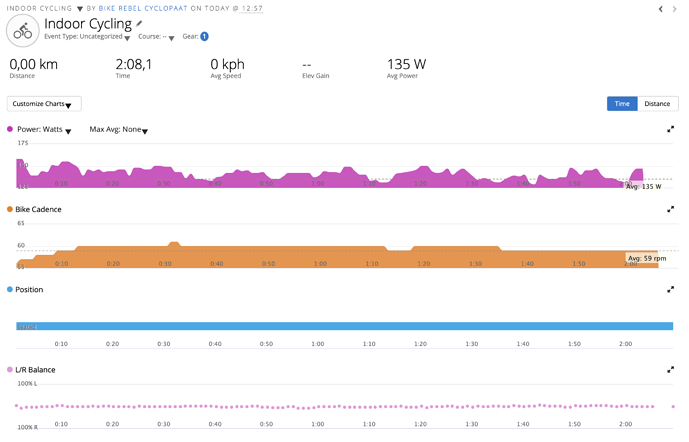Open the Indoor Cycling activity type dropdown
This screenshot has height=442, width=689.
click(x=80, y=9)
